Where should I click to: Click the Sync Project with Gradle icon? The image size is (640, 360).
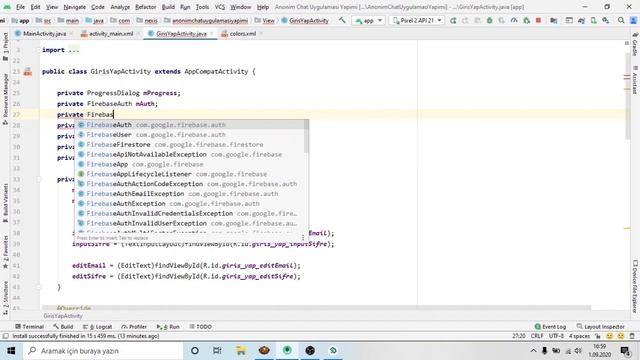tap(581, 20)
